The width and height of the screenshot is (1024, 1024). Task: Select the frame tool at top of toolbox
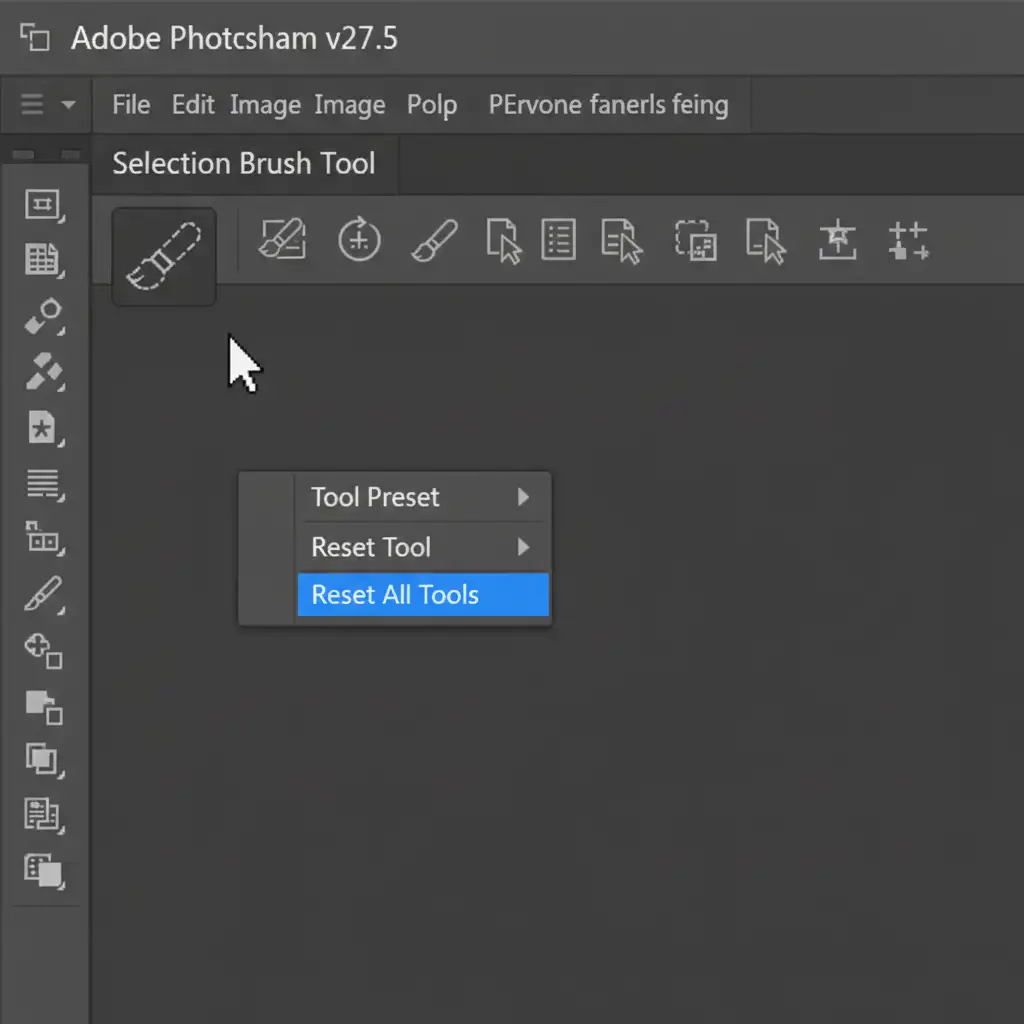pos(43,205)
